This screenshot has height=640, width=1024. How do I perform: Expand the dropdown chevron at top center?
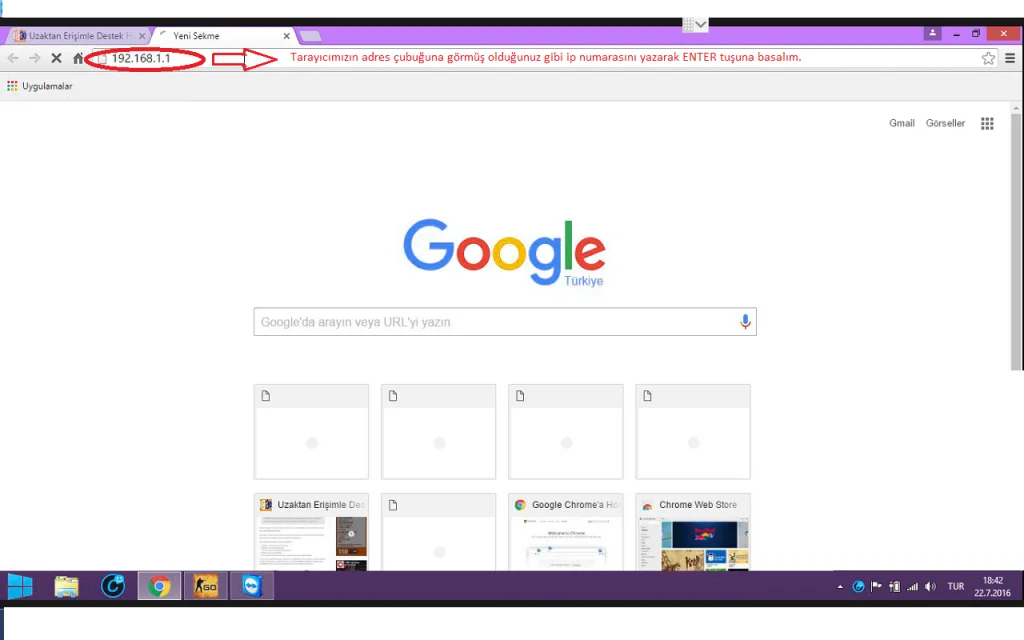(701, 24)
